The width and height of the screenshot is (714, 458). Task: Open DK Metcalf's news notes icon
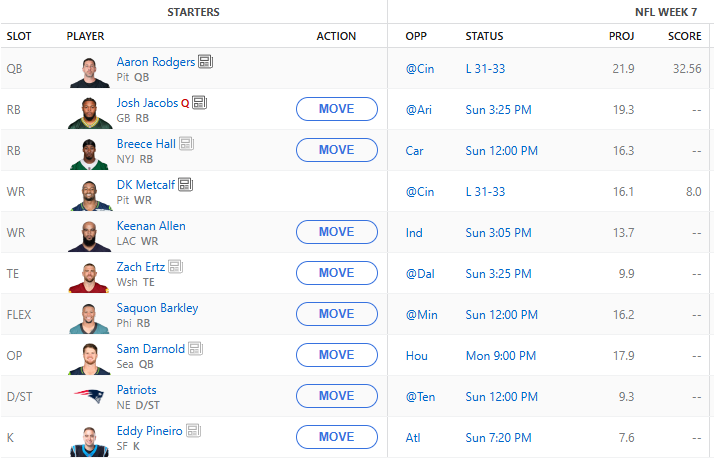(186, 185)
